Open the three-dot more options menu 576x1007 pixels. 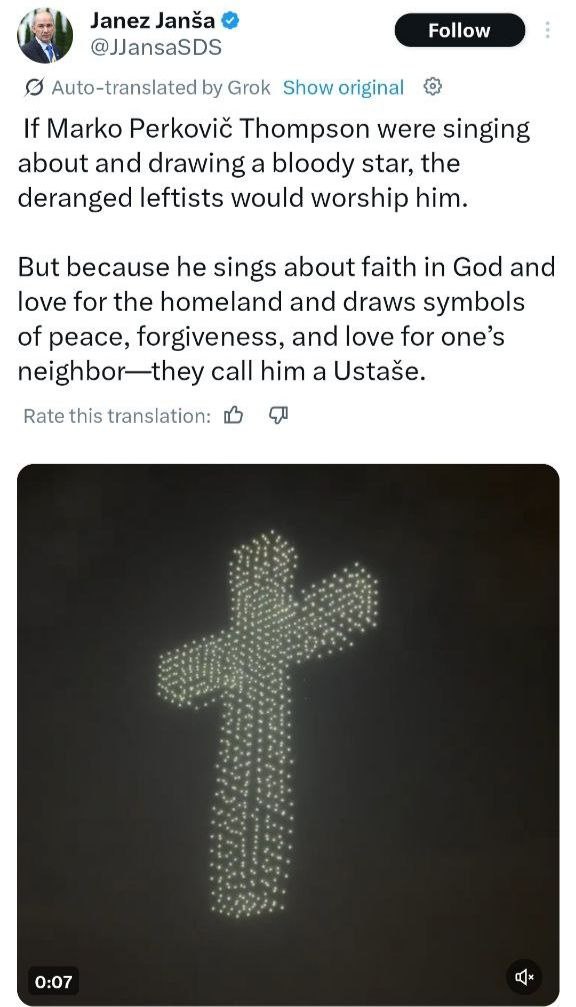point(547,30)
